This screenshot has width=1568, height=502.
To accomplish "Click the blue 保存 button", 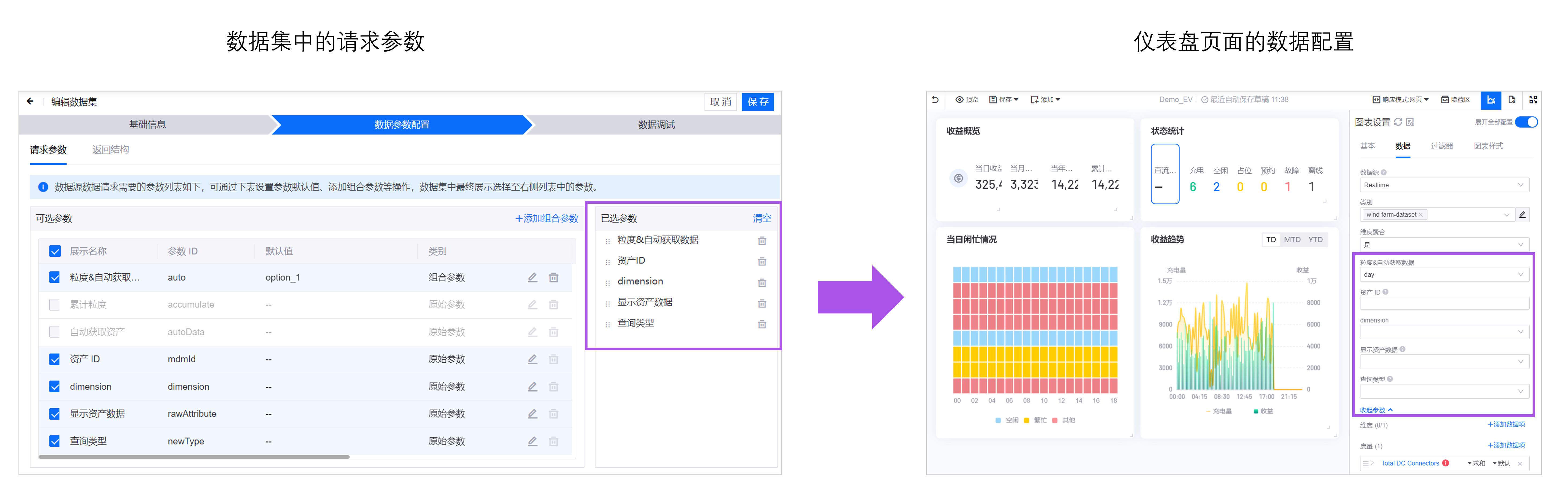I will click(757, 102).
